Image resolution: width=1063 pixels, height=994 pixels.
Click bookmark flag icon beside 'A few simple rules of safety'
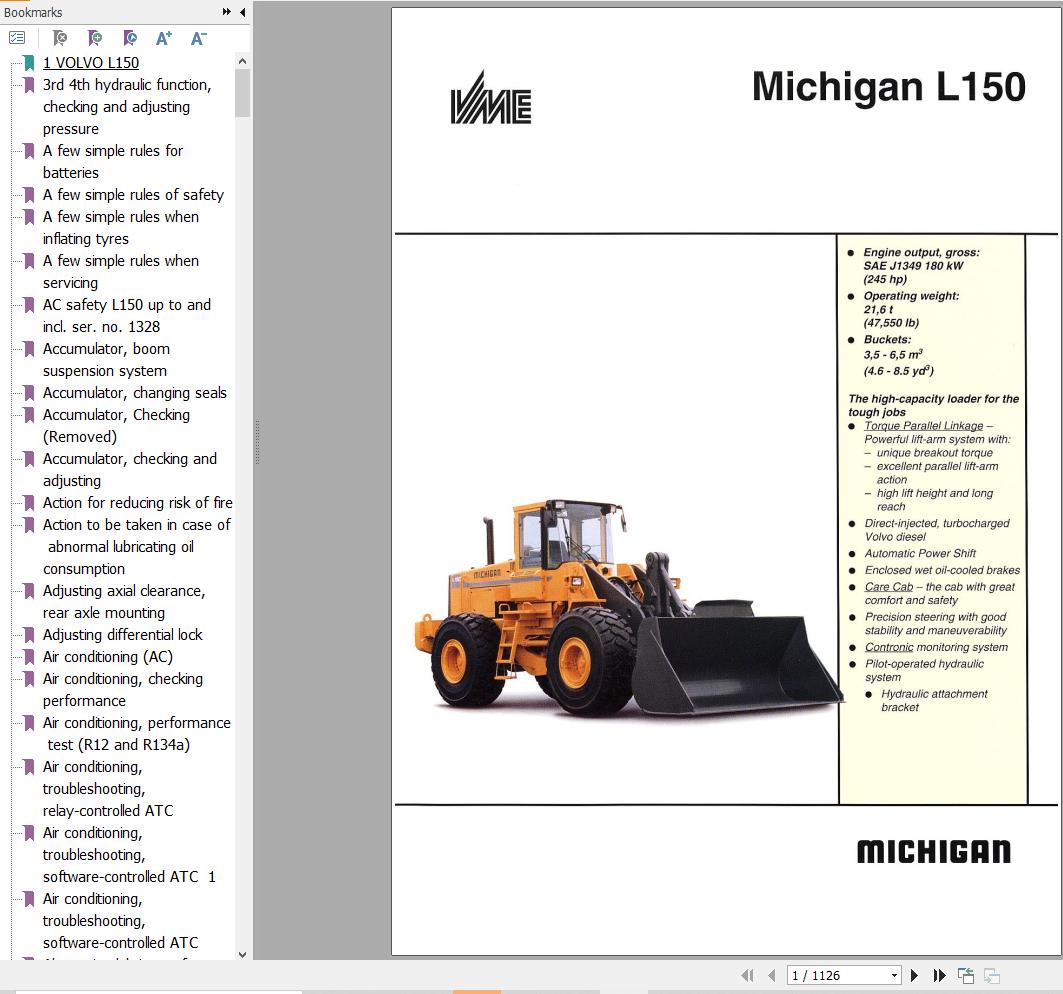click(29, 195)
